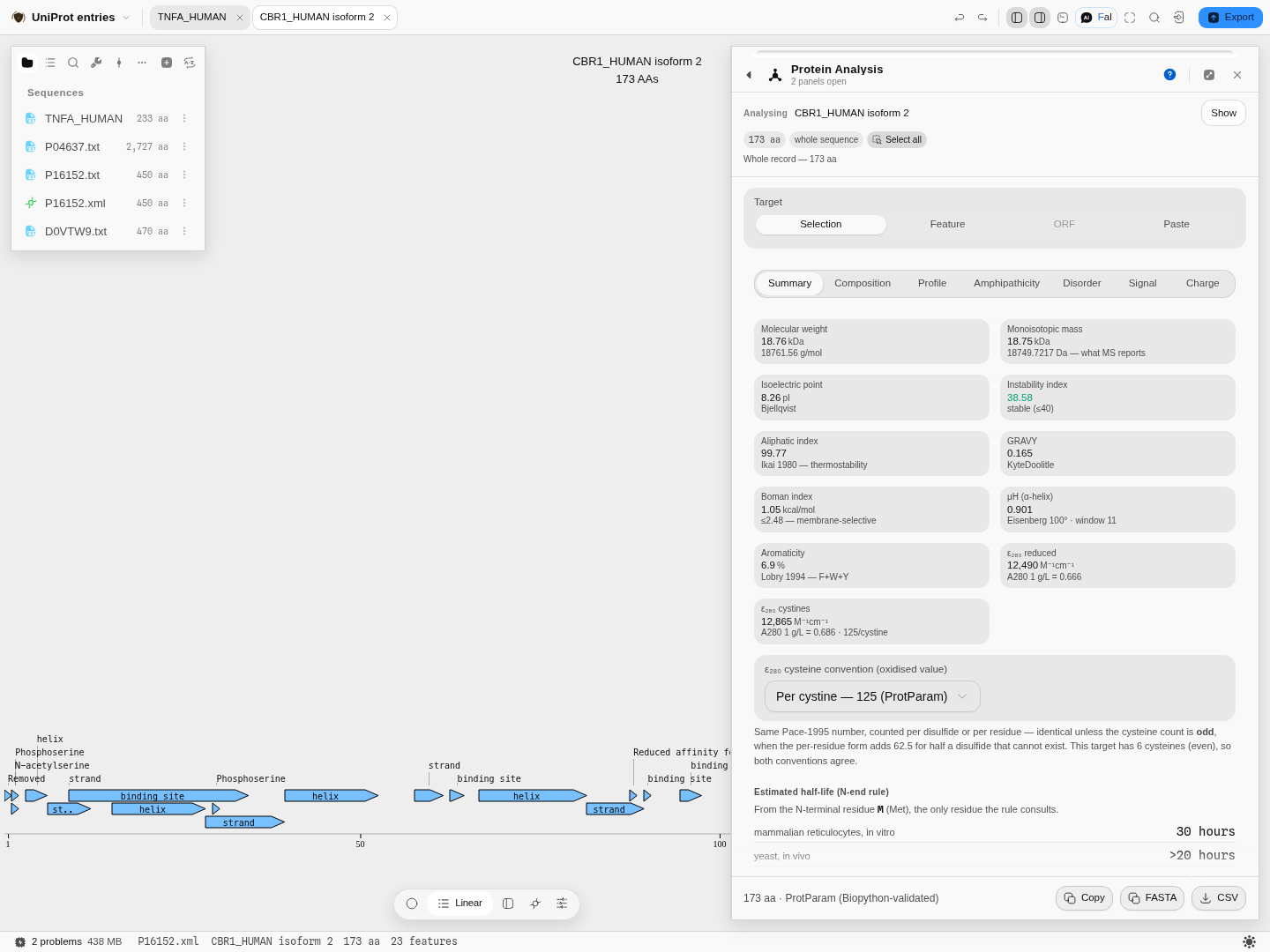Screen dimensions: 1270x952
Task: Toggle the right sidebar panel icon
Action: point(1040,18)
